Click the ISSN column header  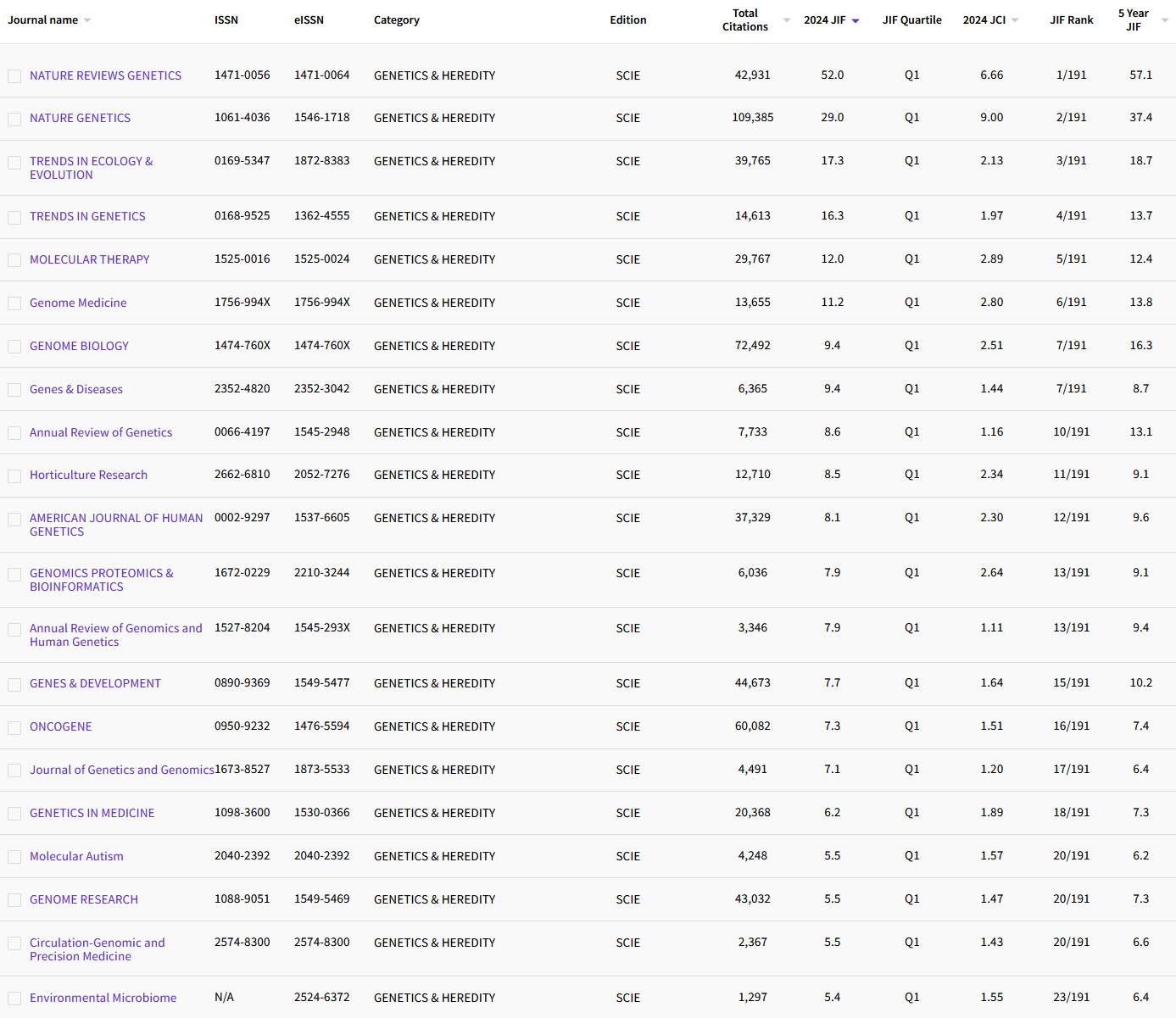pos(226,20)
